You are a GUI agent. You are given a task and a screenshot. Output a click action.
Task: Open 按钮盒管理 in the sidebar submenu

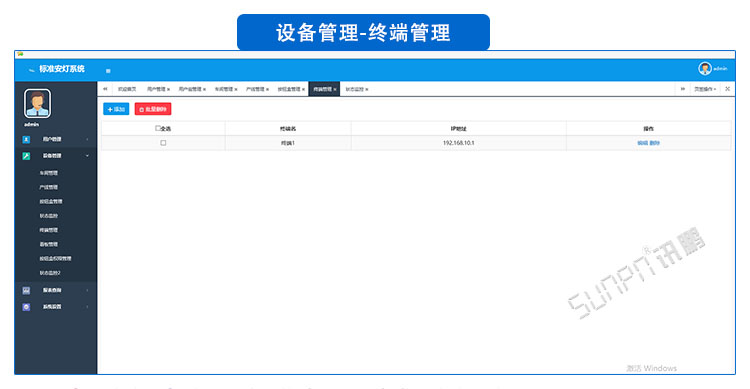tap(51, 201)
